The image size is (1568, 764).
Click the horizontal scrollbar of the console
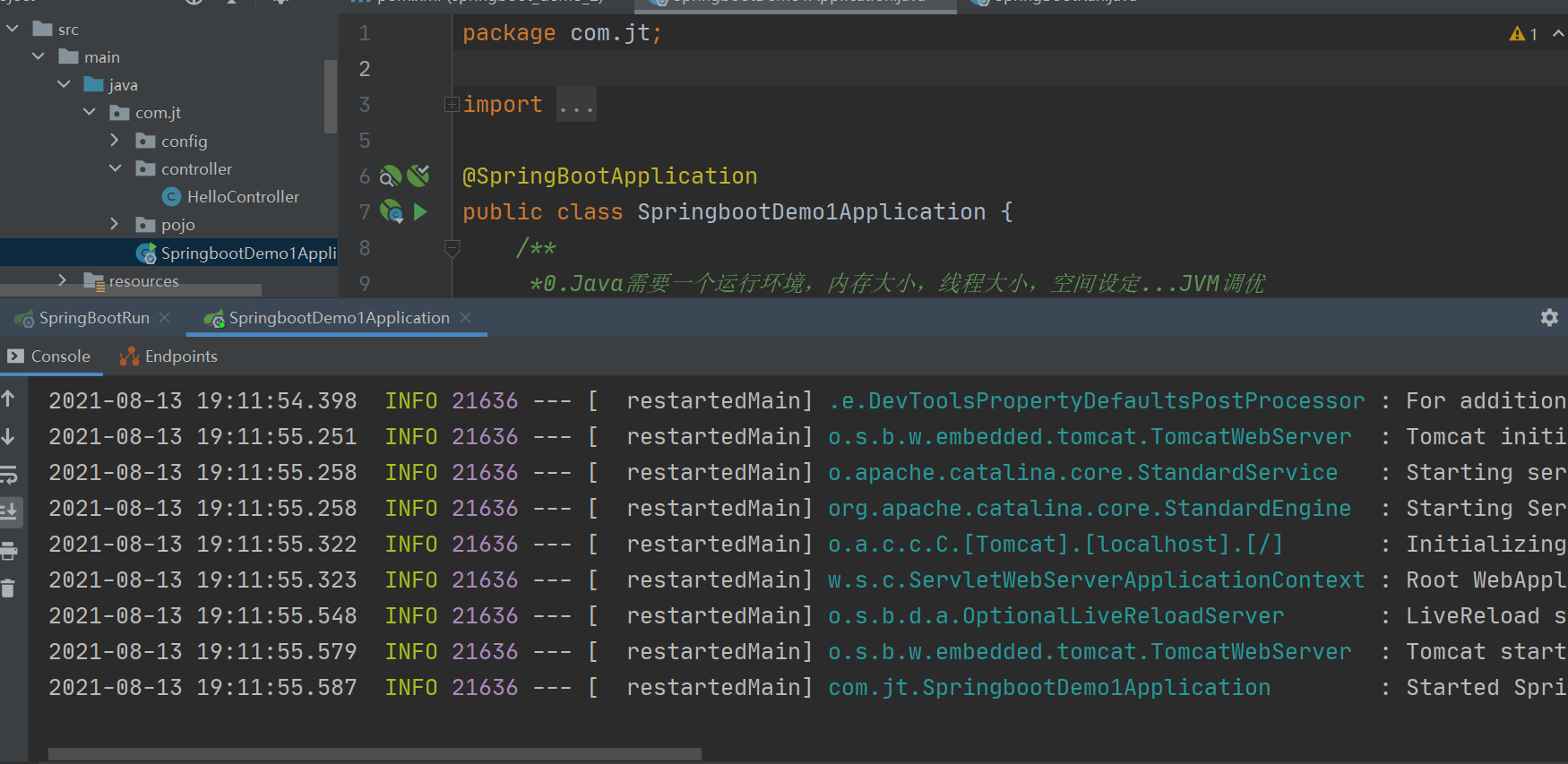(x=375, y=754)
